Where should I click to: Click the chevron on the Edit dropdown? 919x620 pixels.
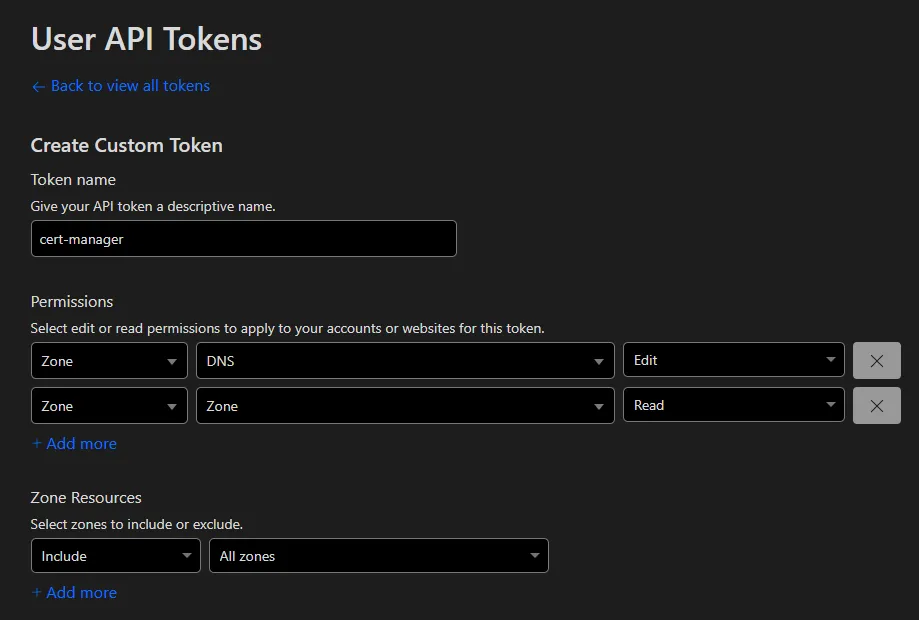pyautogui.click(x=830, y=360)
